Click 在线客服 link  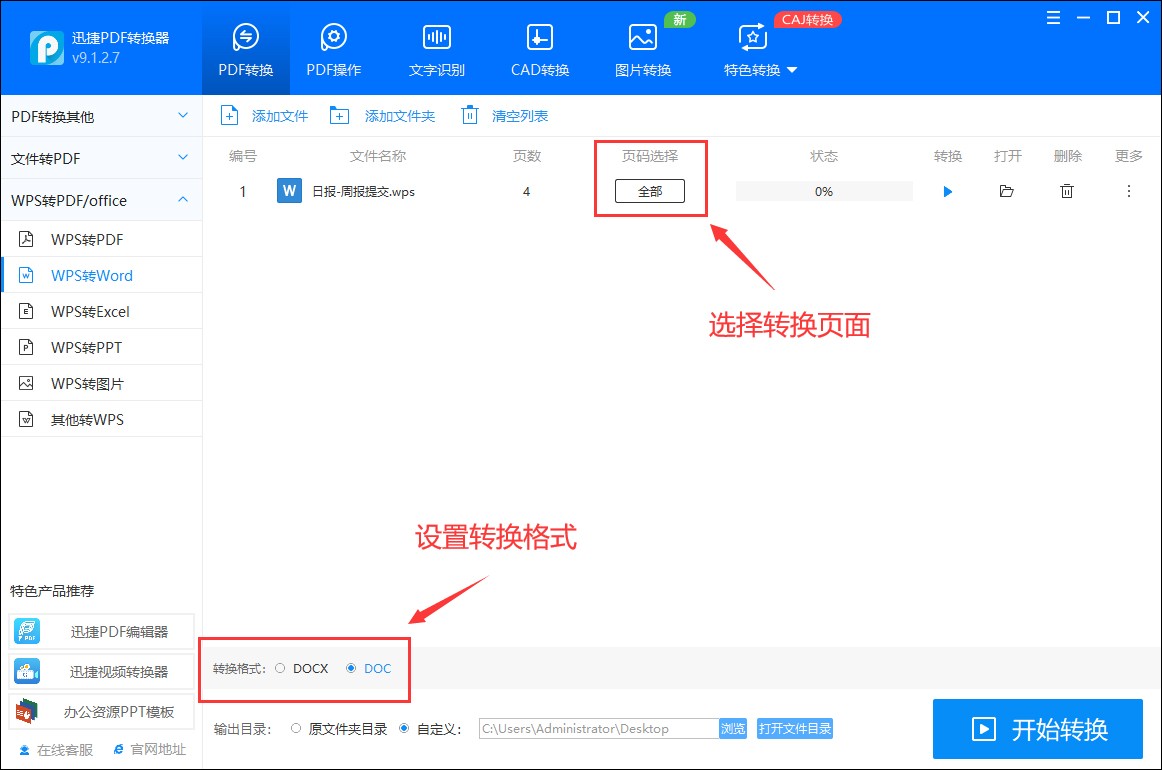tap(56, 750)
